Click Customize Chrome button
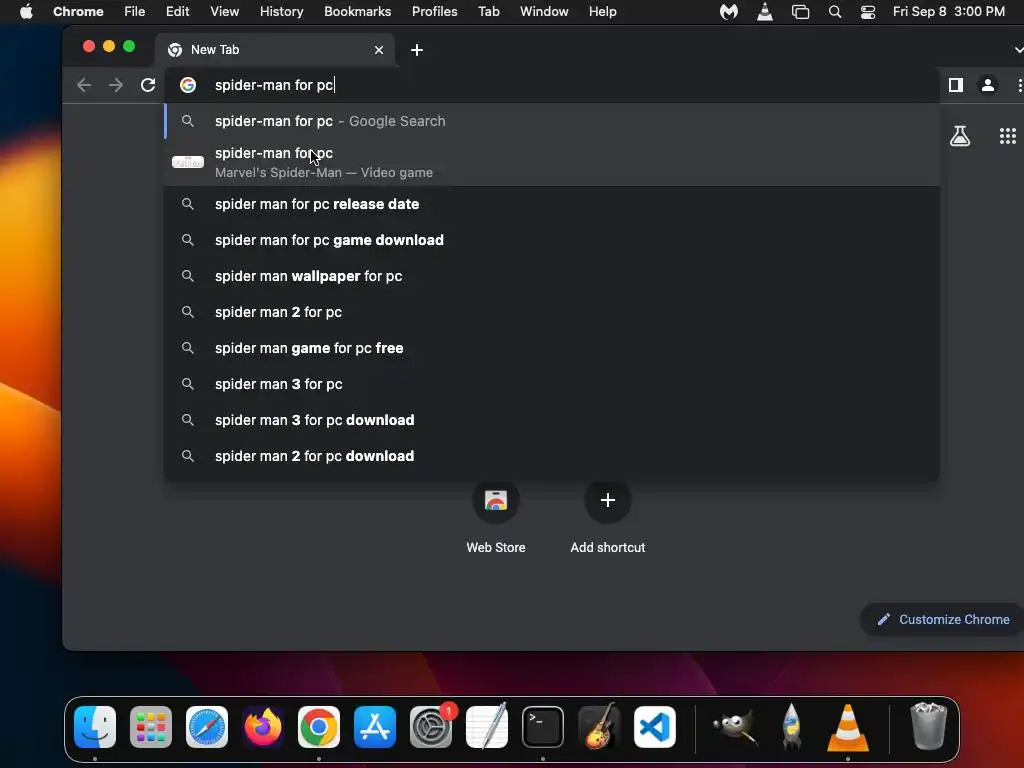1024x768 pixels. tap(943, 619)
